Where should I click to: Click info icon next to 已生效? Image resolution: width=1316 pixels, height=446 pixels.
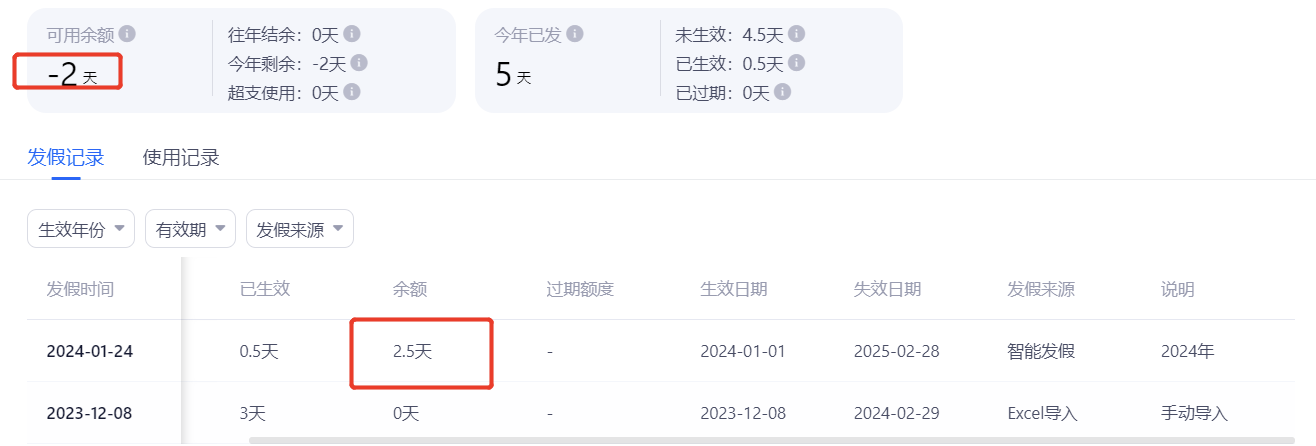coord(796,63)
